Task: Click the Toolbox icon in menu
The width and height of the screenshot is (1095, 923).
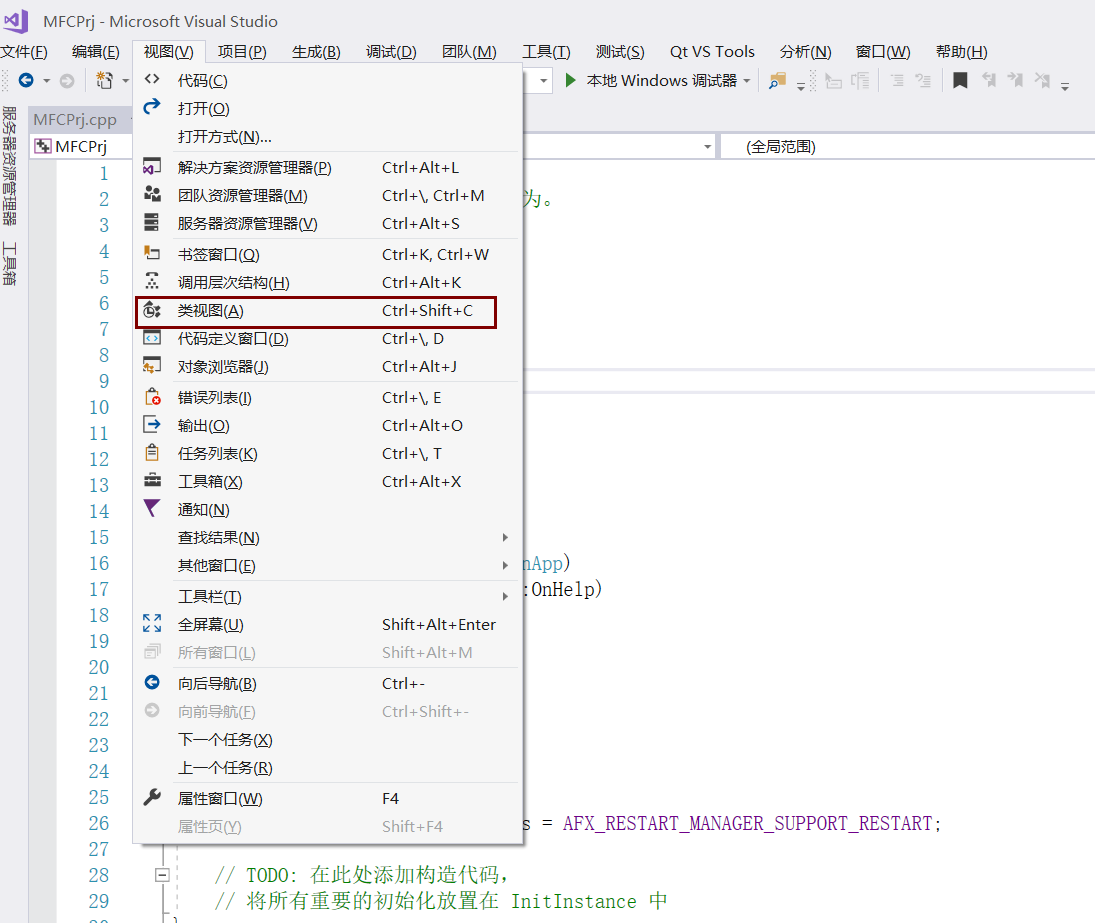Action: (x=152, y=480)
